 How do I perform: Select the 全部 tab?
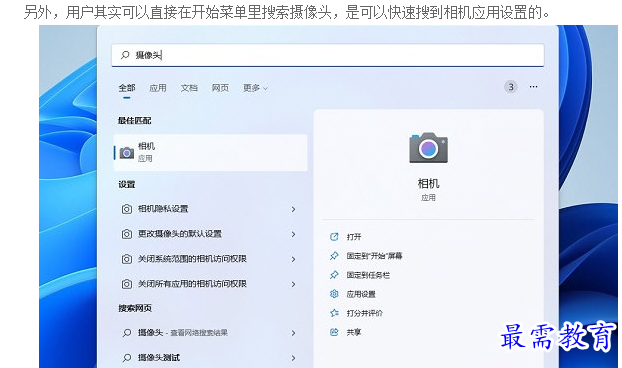point(127,88)
